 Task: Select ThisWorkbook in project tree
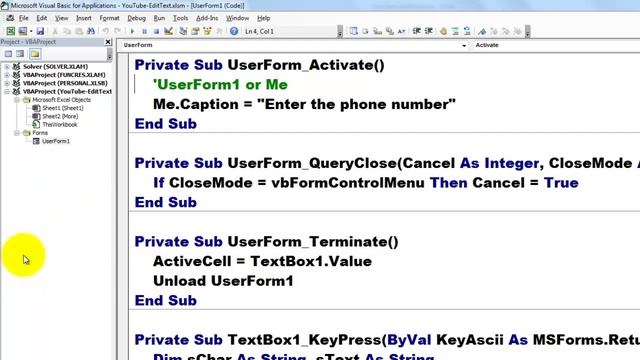[x=60, y=124]
